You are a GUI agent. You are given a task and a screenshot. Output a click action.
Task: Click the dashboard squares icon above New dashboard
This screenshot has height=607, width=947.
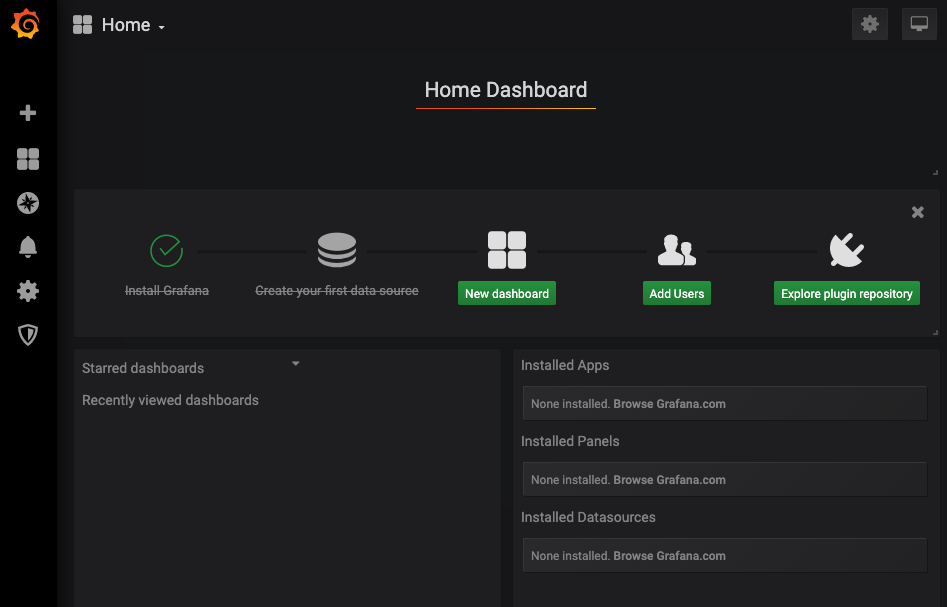(x=507, y=250)
